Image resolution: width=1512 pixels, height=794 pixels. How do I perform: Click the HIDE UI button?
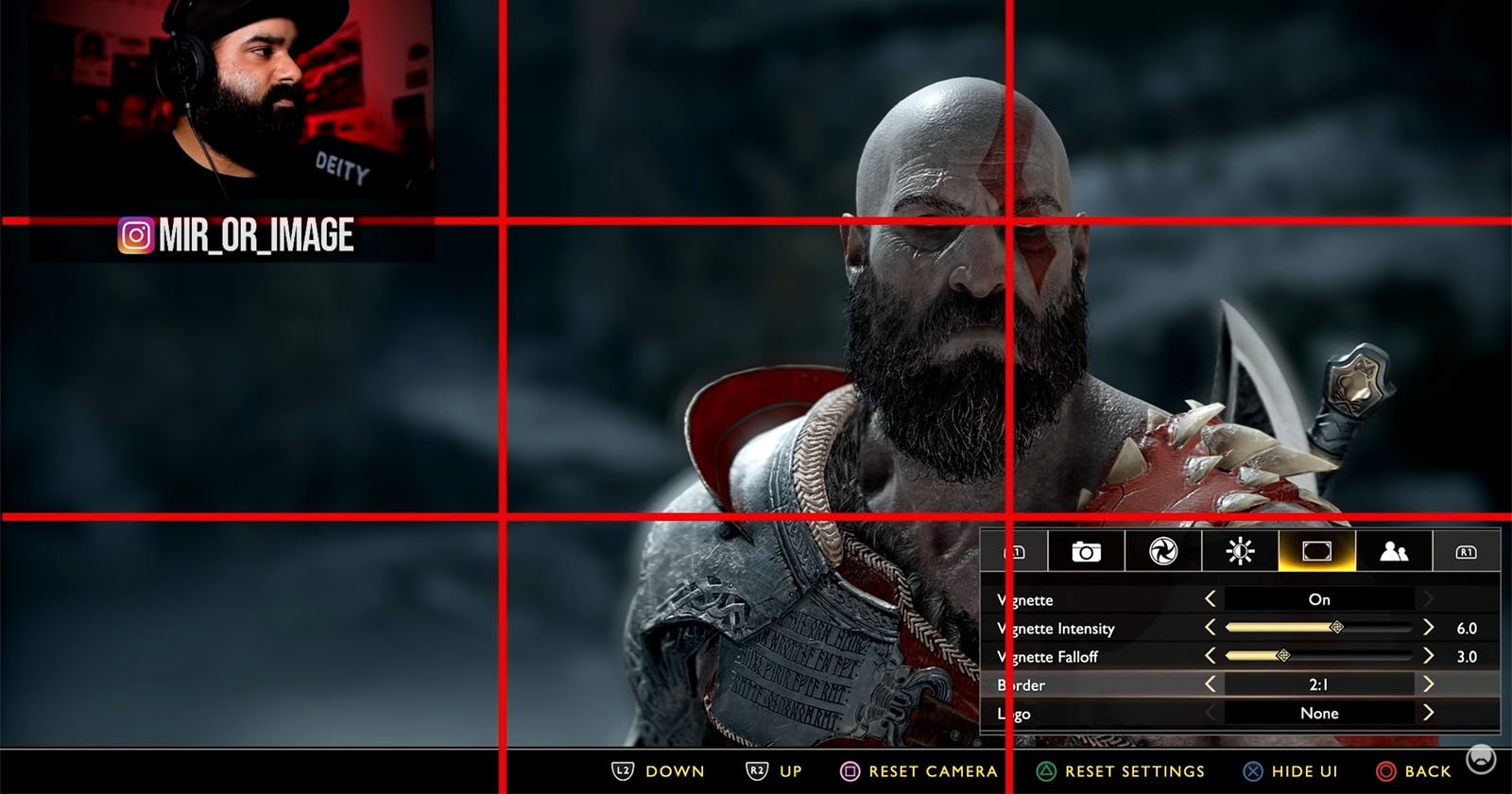click(x=1292, y=771)
